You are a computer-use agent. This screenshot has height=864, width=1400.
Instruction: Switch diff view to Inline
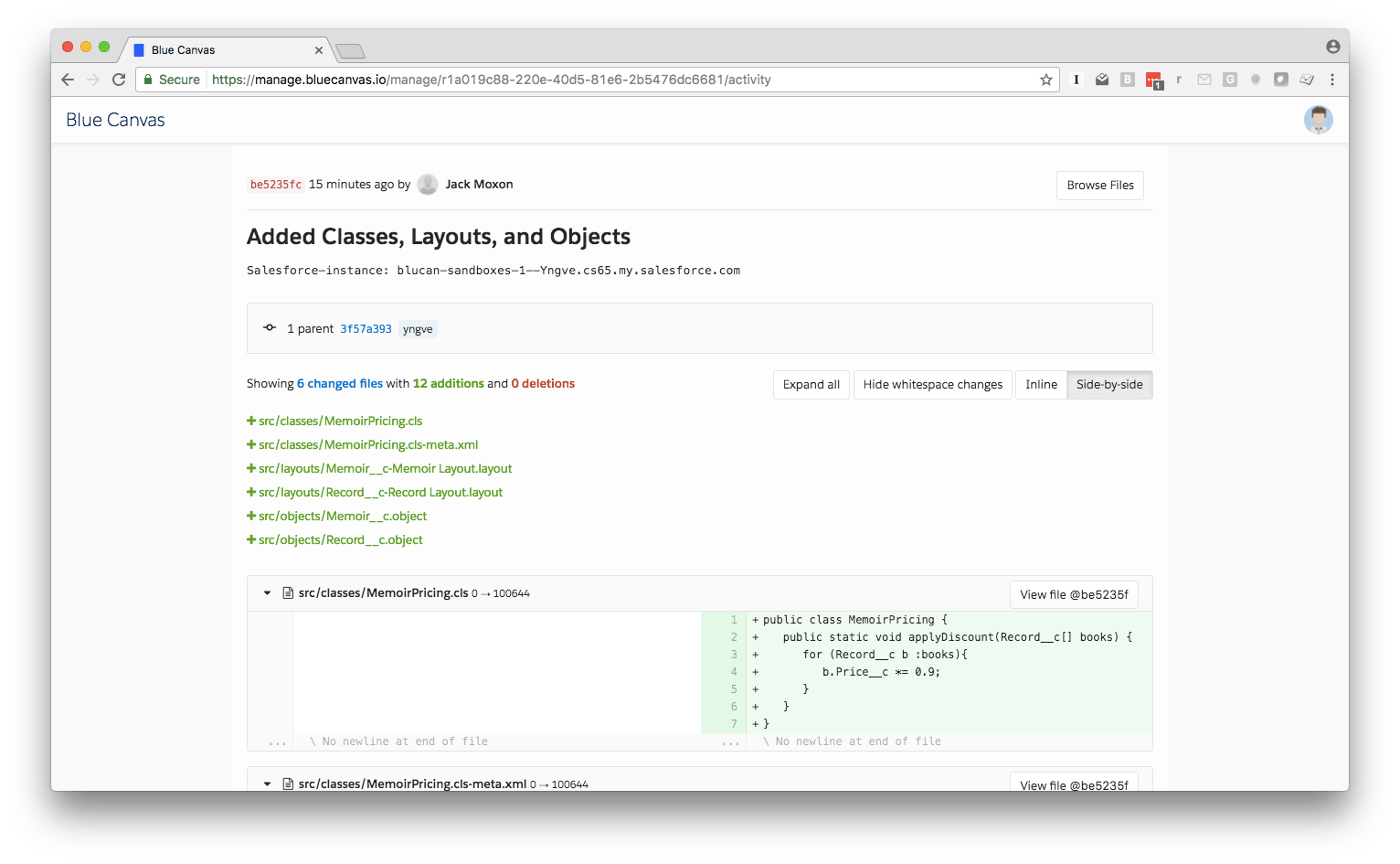pyautogui.click(x=1041, y=385)
